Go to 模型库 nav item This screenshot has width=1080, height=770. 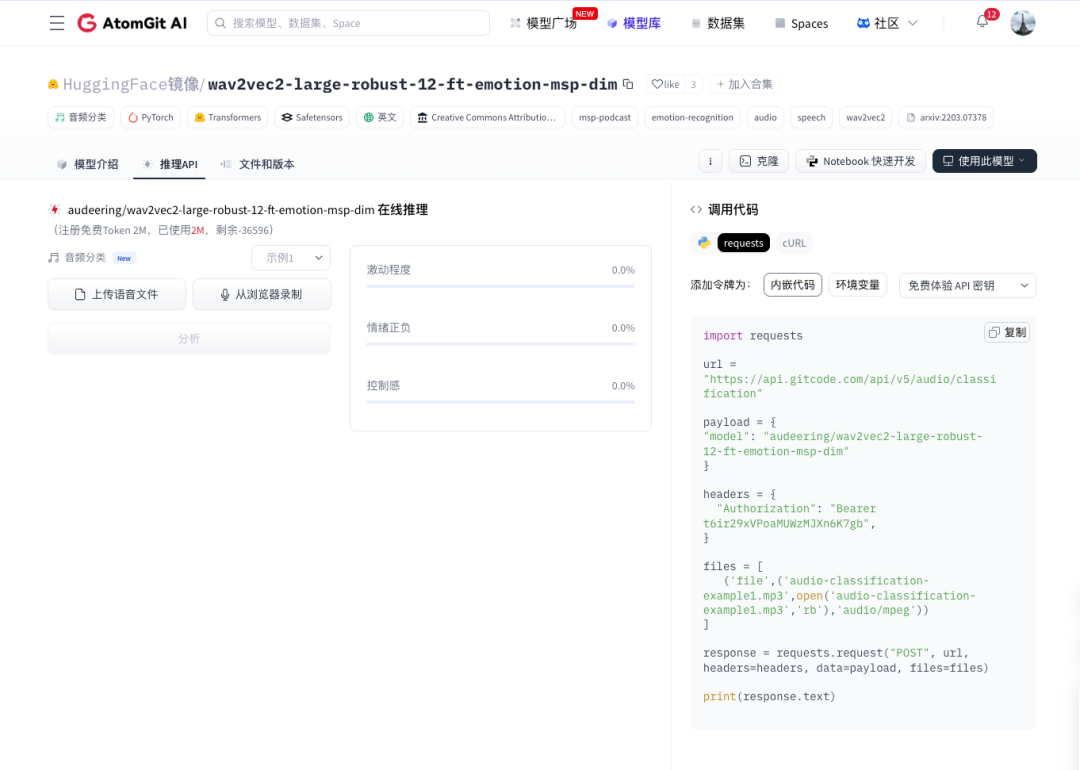634,23
